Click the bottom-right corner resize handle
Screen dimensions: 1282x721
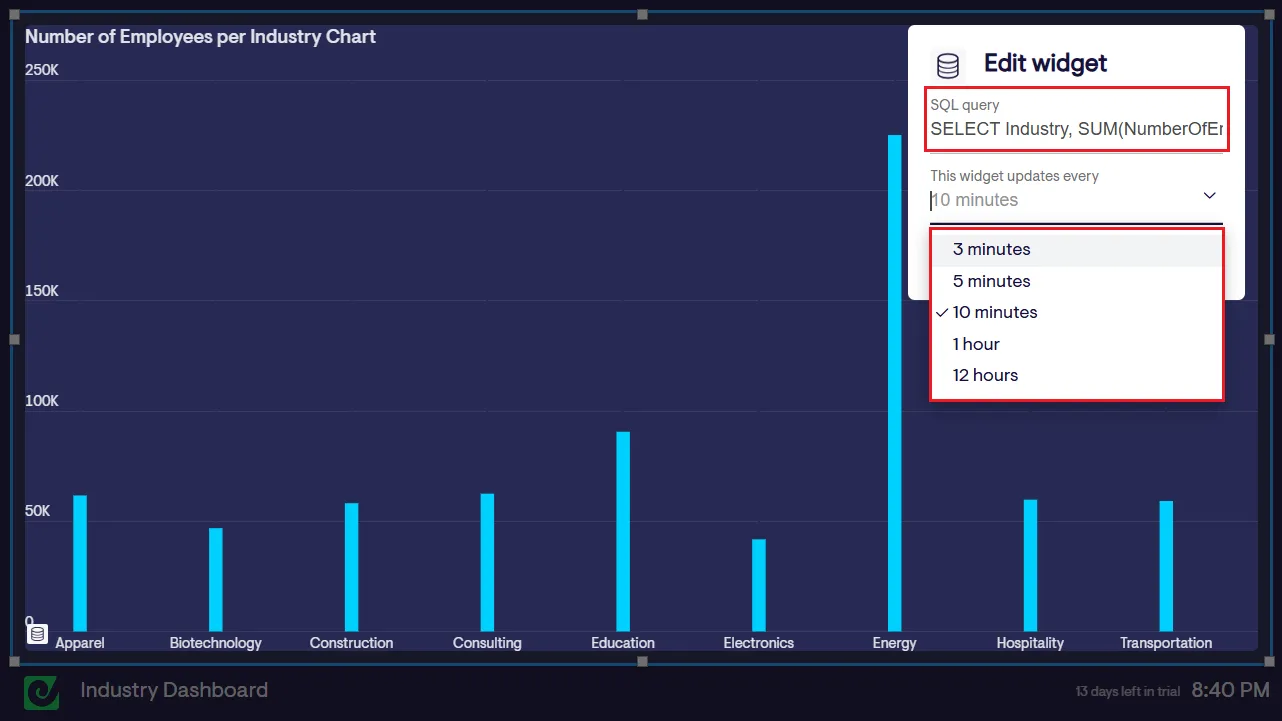[1269, 661]
